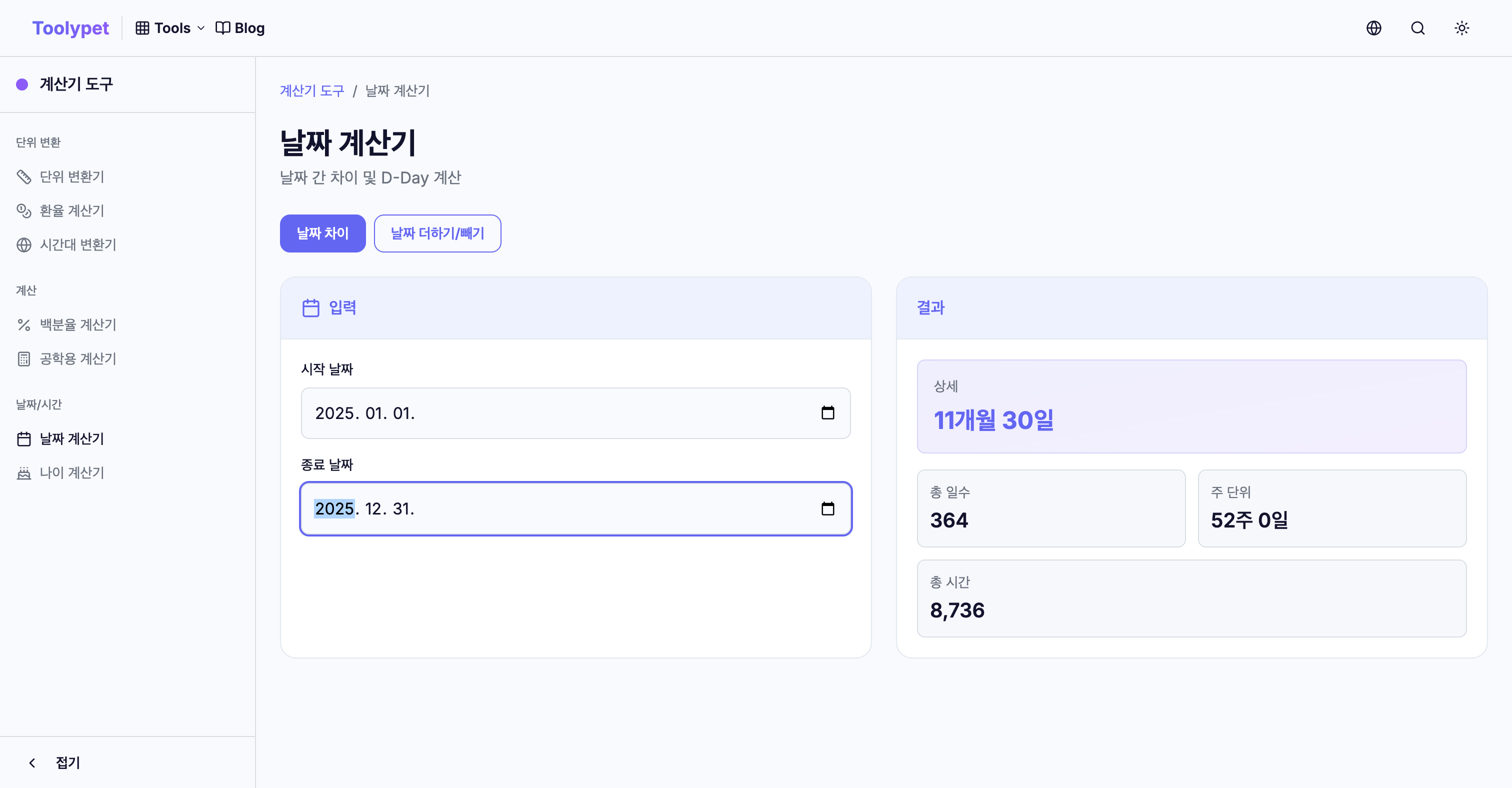The image size is (1512, 788).
Task: Expand the Tools dropdown menu
Action: pyautogui.click(x=170, y=28)
